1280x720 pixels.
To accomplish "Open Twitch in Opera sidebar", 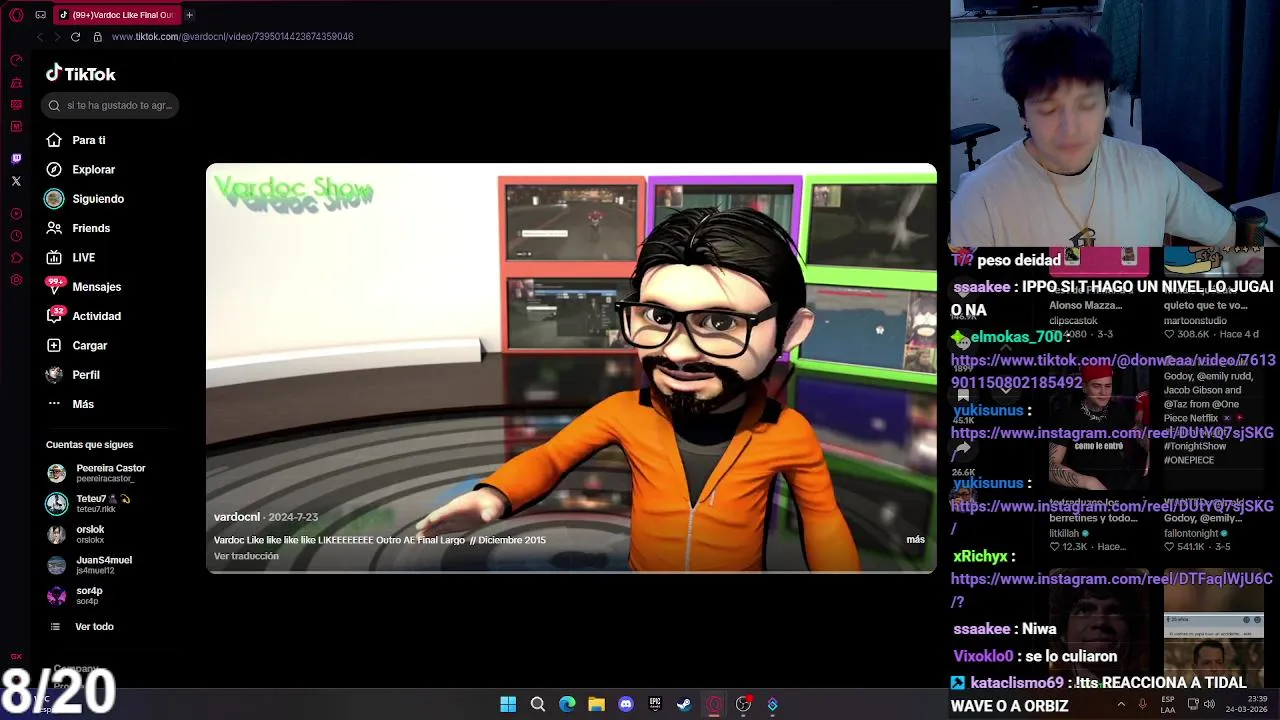I will [16, 159].
